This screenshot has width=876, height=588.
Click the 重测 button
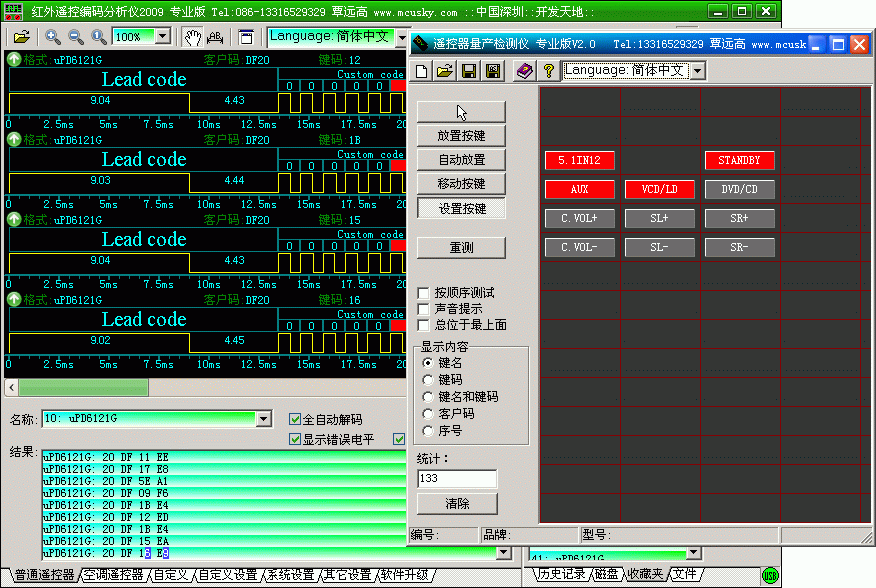point(461,247)
